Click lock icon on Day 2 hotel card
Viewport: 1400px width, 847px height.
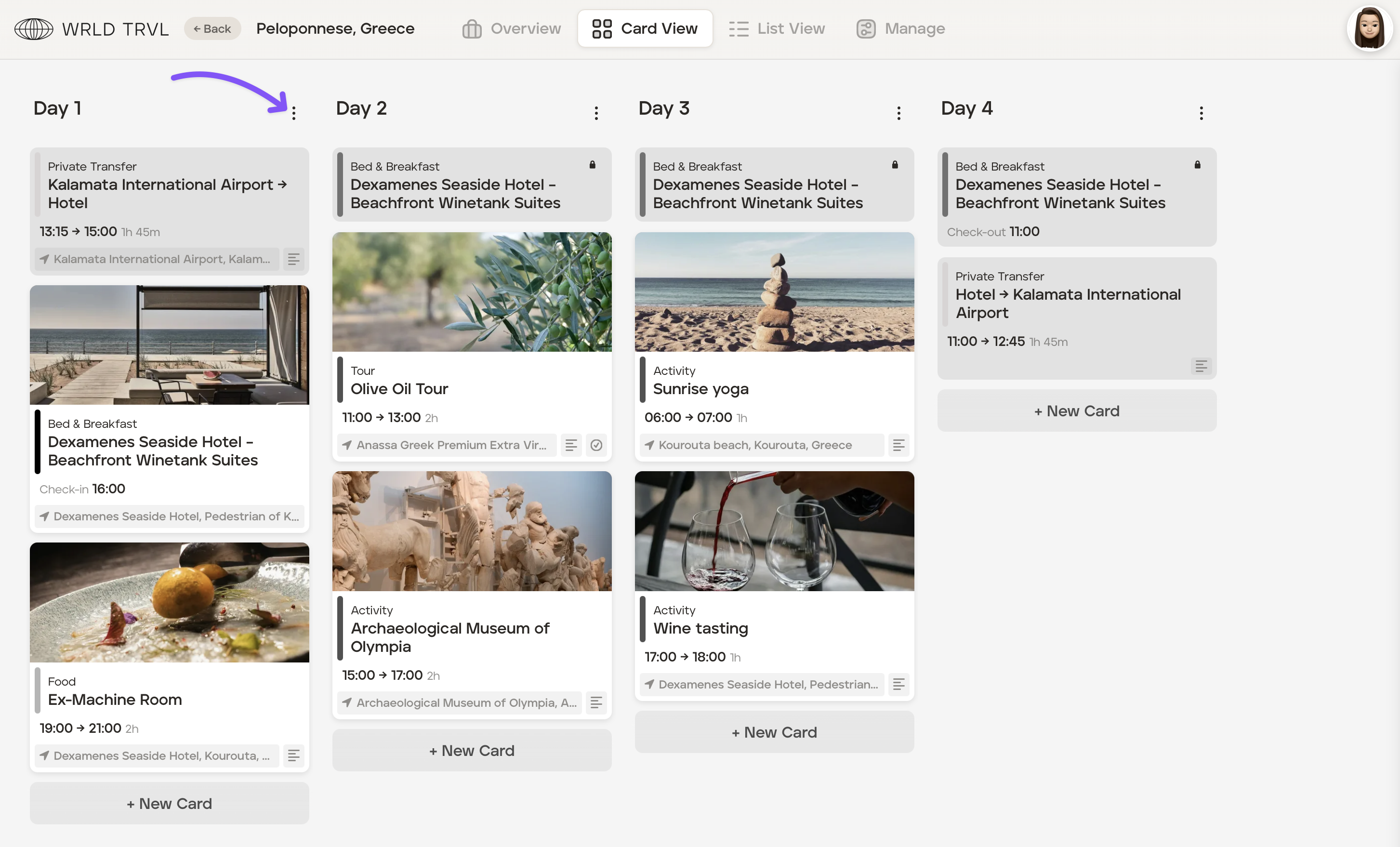(592, 165)
